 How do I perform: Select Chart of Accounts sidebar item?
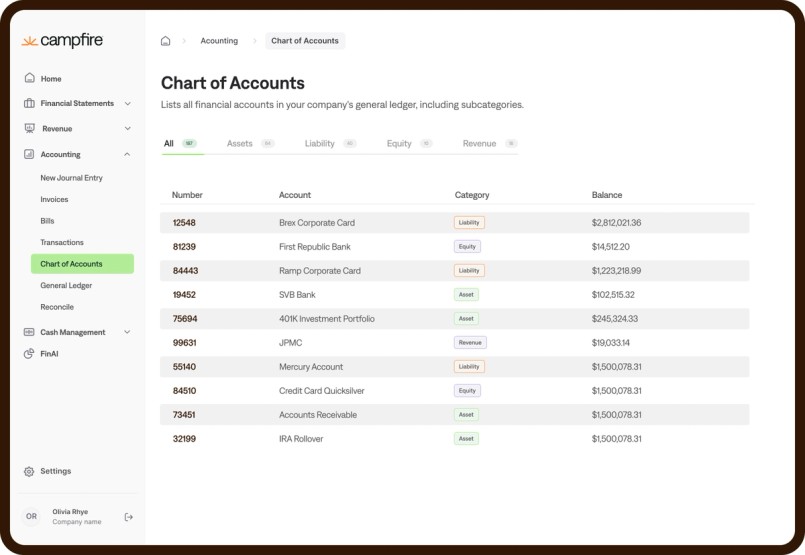point(82,264)
